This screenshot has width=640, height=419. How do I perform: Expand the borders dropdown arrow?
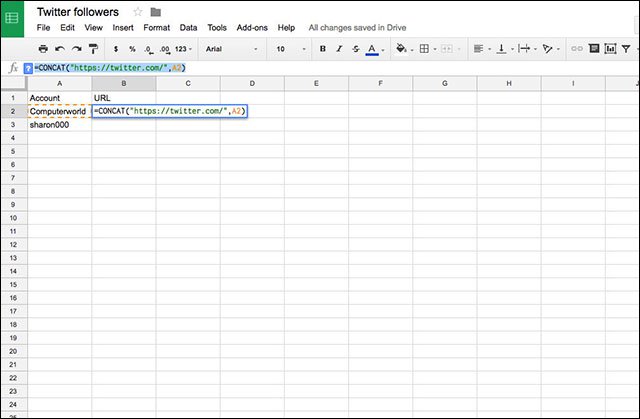(x=435, y=49)
